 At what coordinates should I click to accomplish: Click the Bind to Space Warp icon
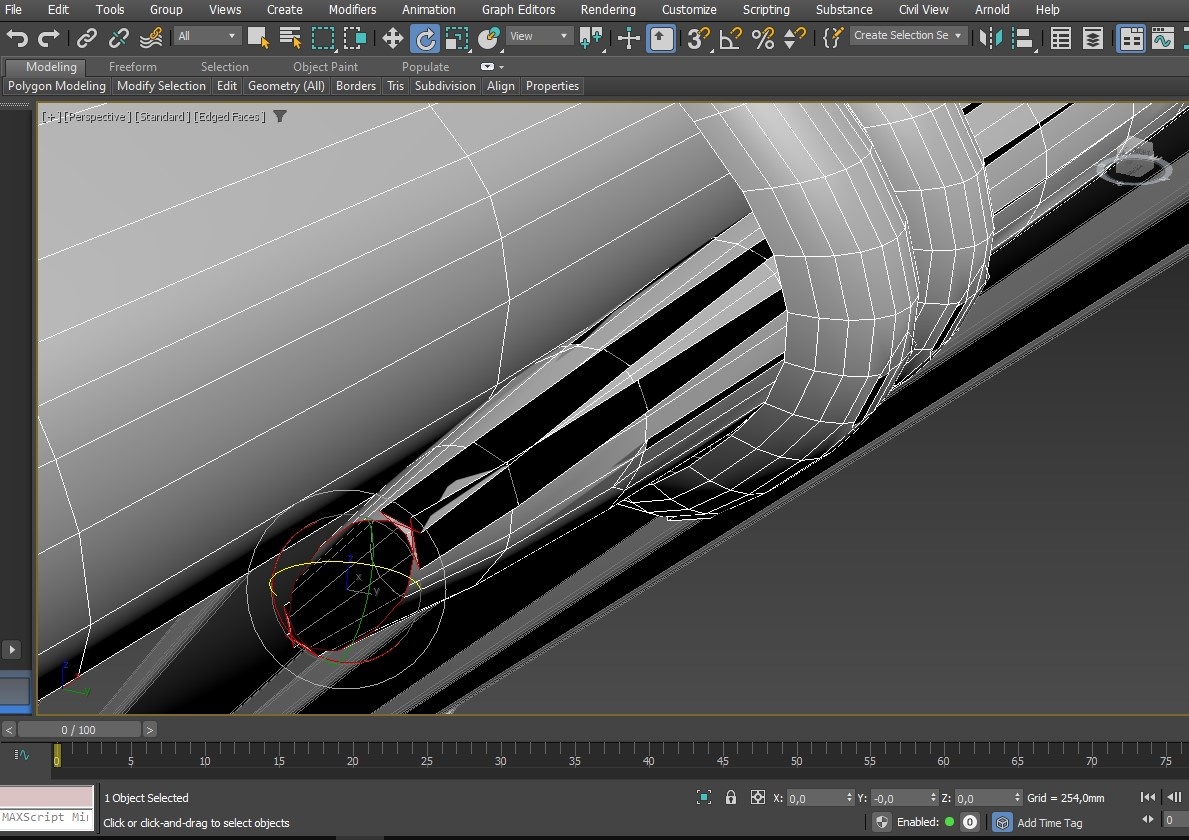coord(151,39)
